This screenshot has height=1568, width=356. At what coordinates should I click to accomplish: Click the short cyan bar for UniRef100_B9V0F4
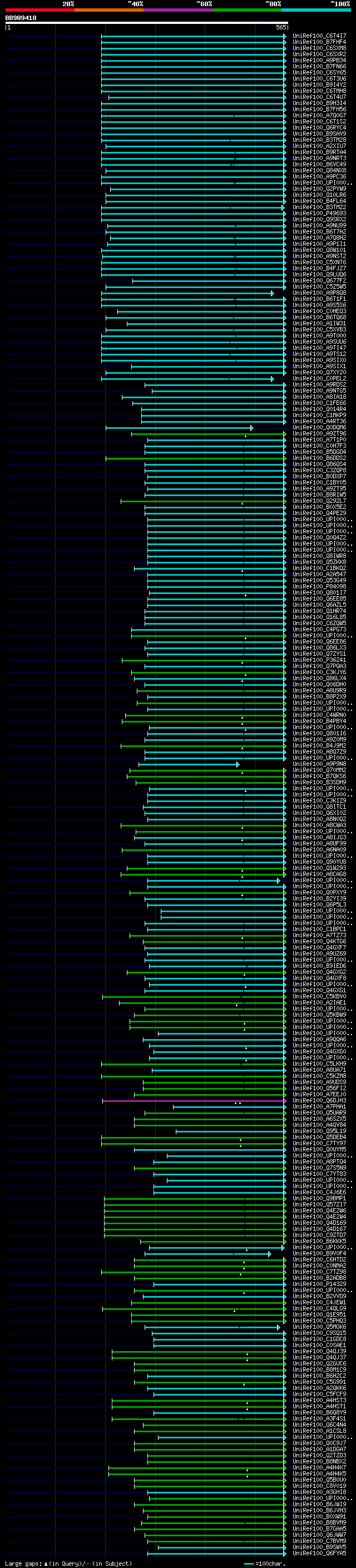tap(208, 1253)
